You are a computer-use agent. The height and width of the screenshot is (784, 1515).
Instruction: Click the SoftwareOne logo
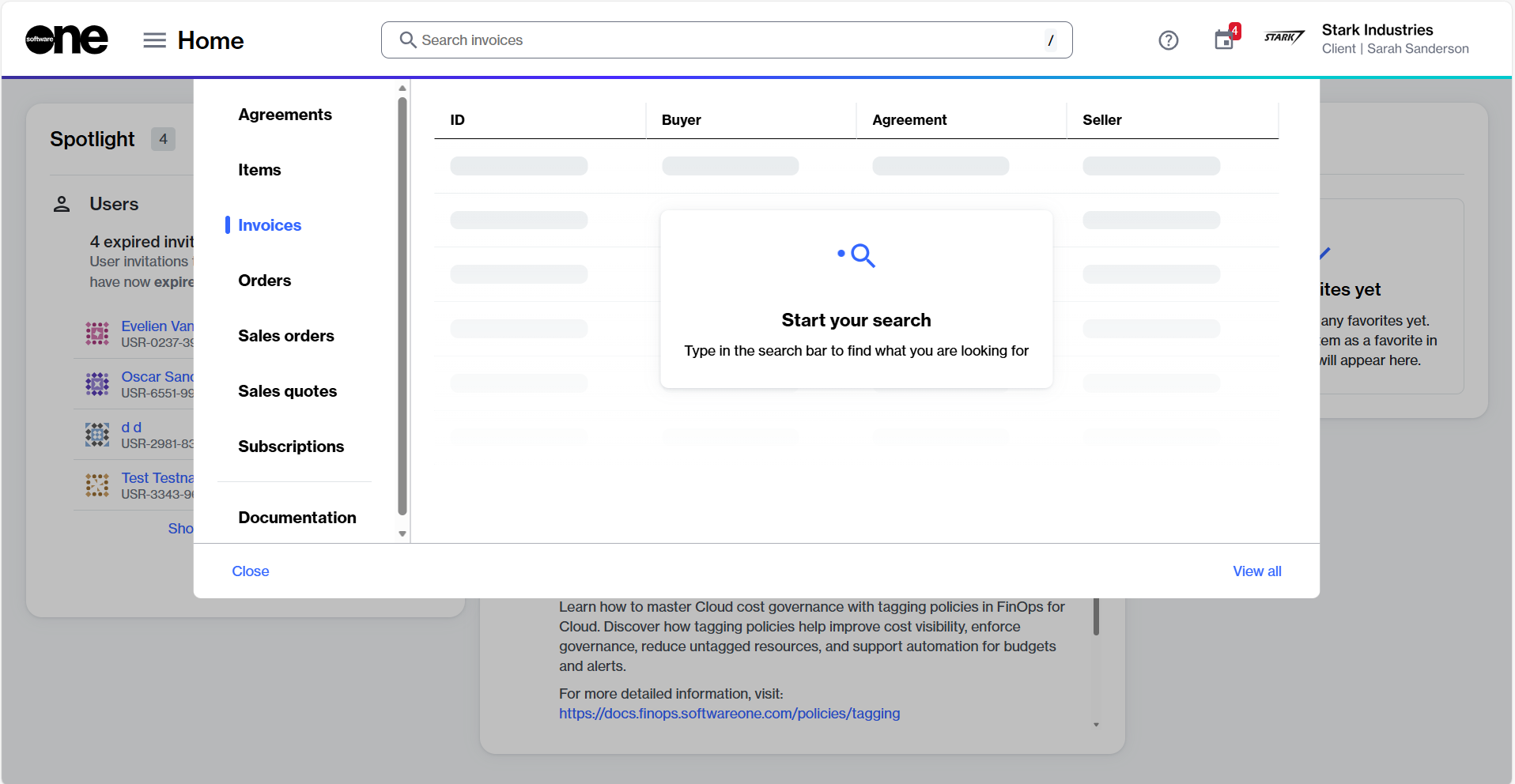tap(66, 40)
